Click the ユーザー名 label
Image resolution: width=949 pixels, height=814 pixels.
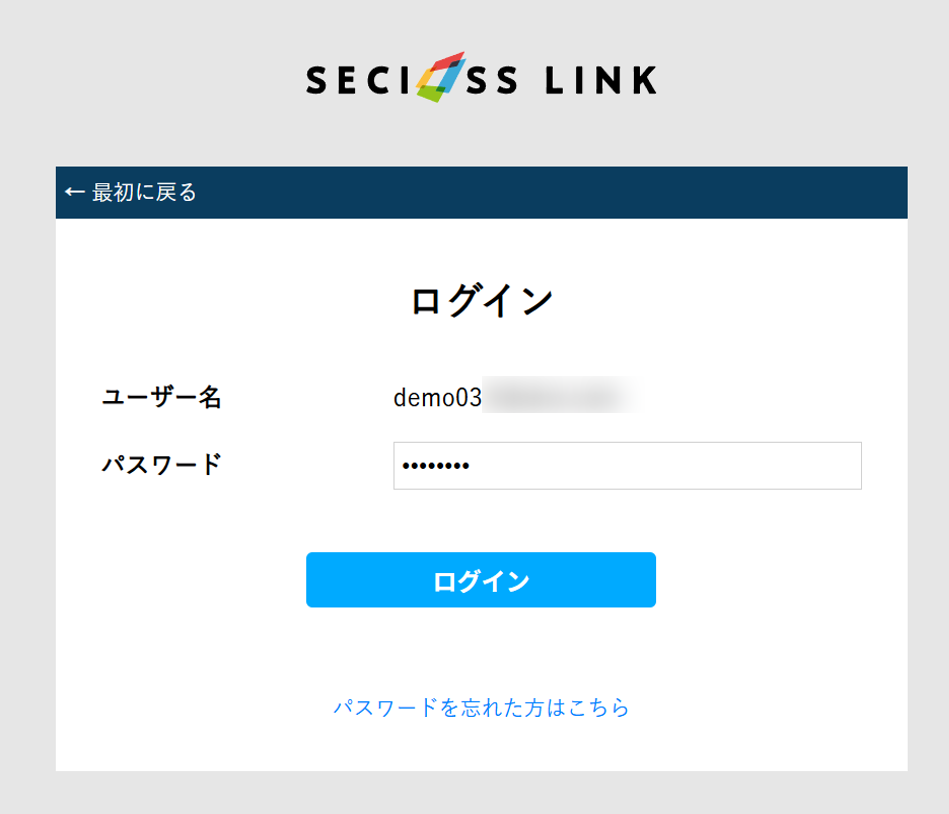(x=162, y=398)
